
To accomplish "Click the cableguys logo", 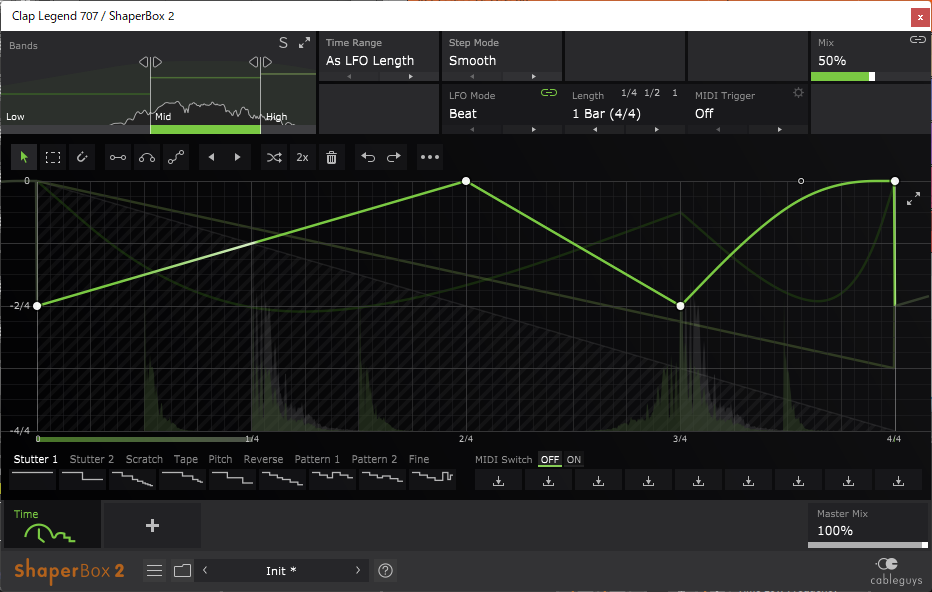I will click(895, 571).
